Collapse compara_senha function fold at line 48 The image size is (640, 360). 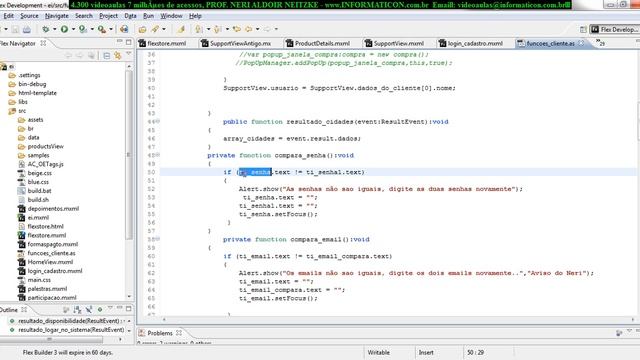(x=158, y=155)
